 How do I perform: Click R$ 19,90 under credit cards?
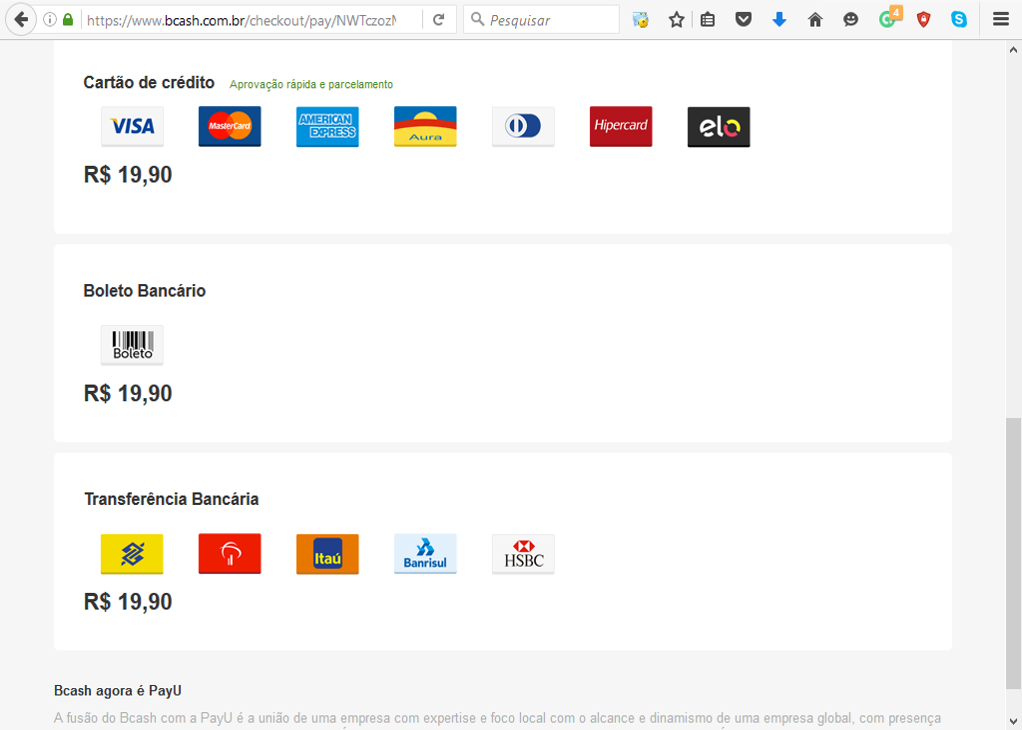(x=128, y=175)
